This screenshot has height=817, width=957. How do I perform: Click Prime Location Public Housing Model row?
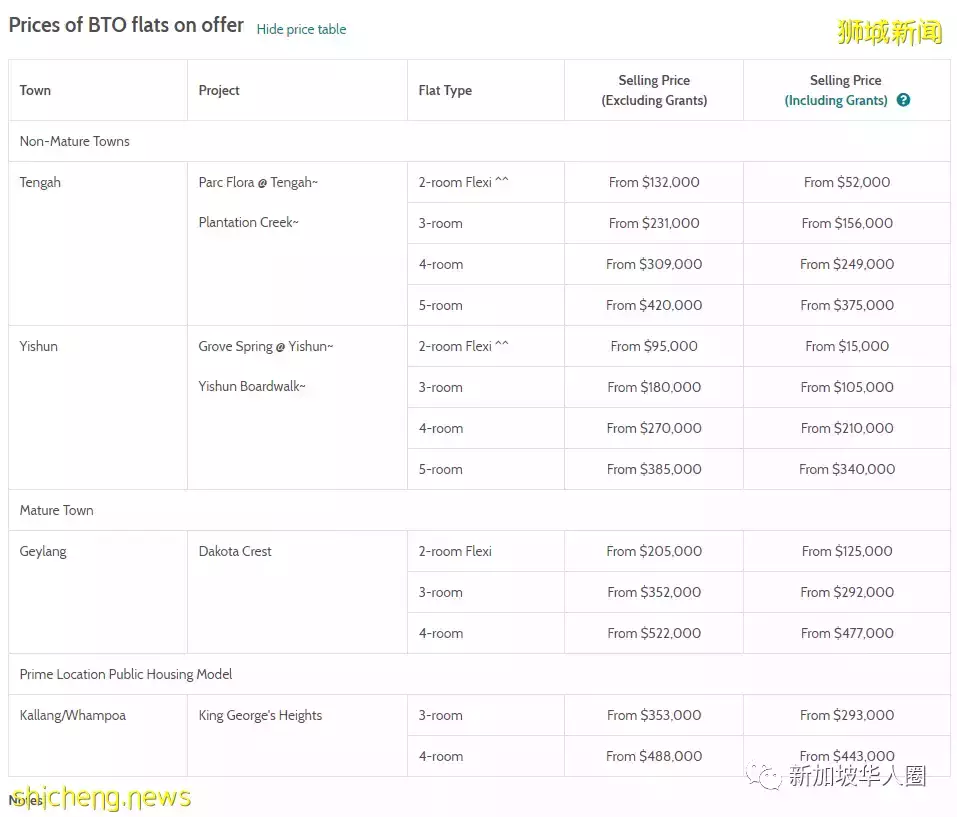126,674
